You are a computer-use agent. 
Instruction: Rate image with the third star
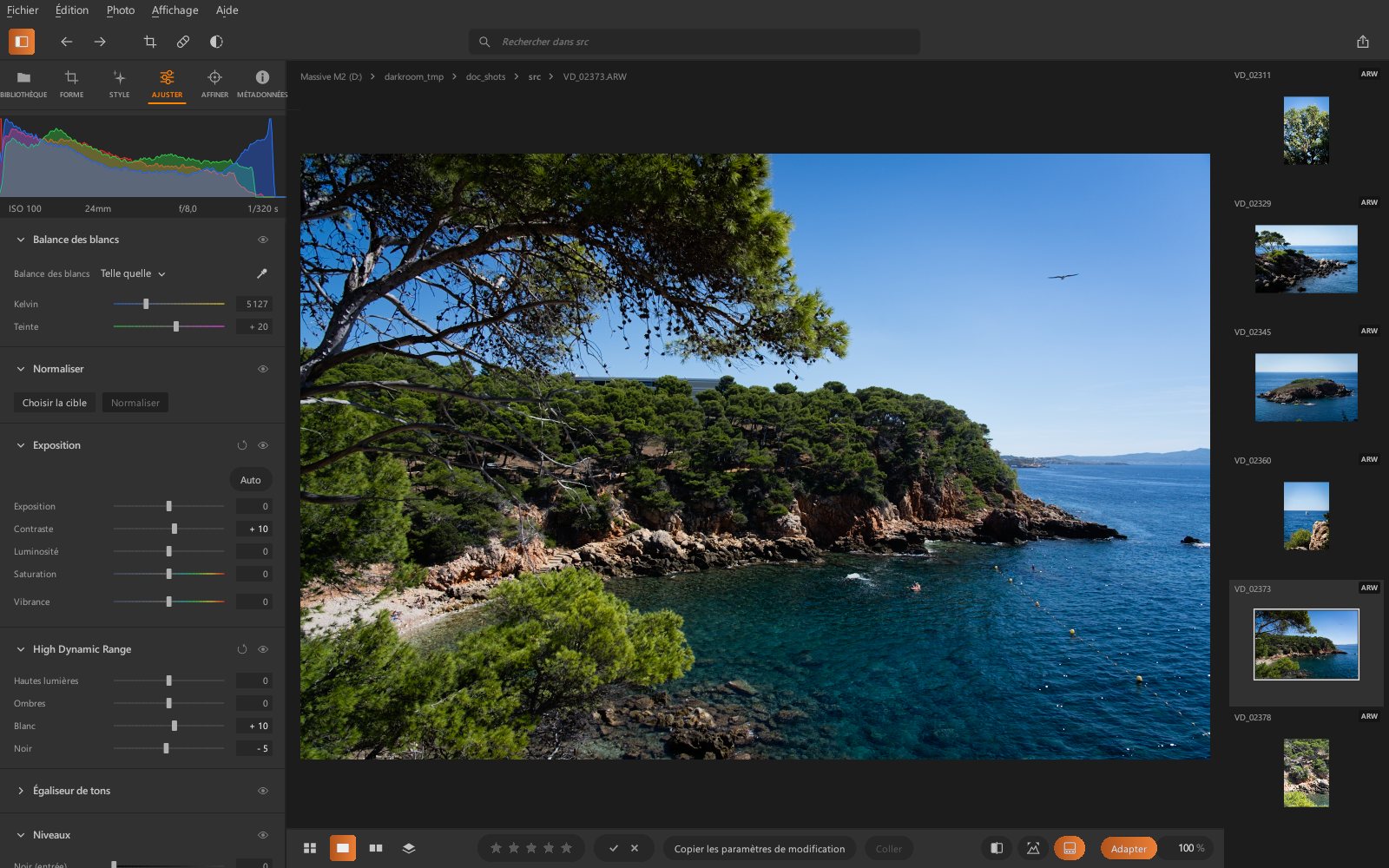pyautogui.click(x=531, y=848)
